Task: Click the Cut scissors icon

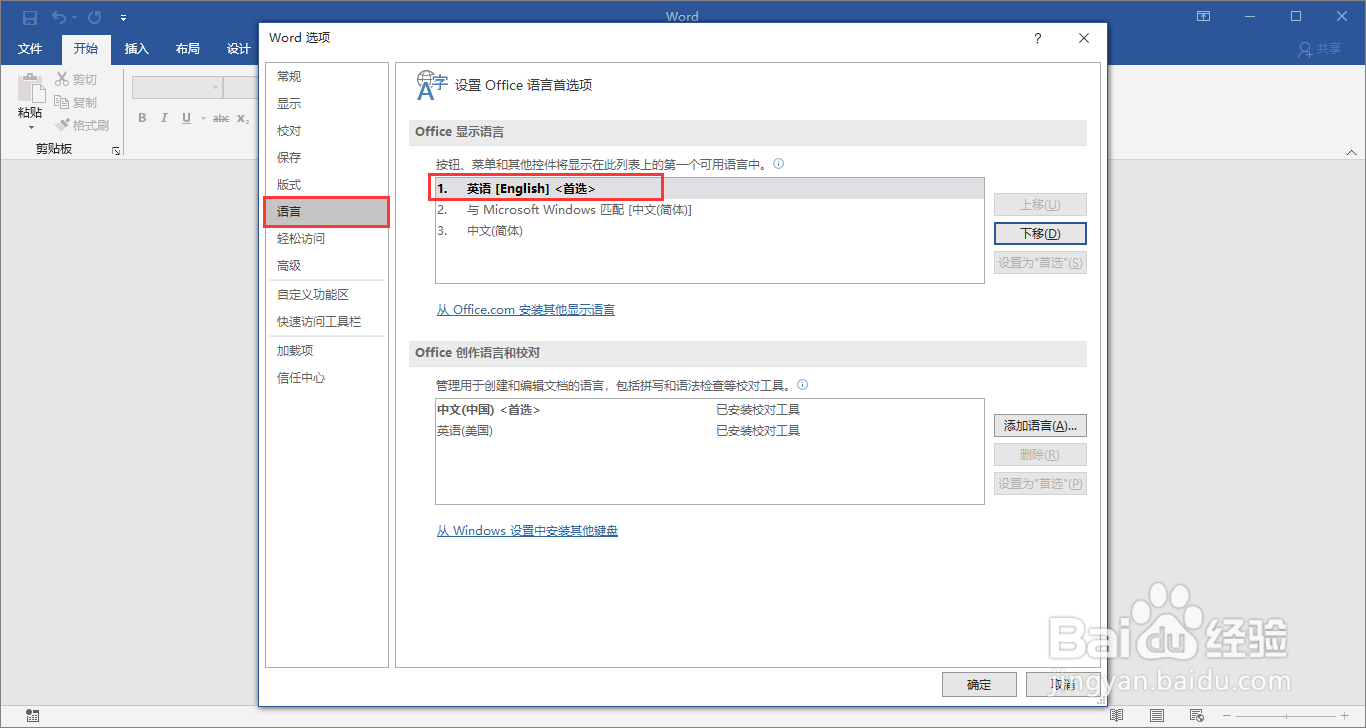Action: (x=62, y=79)
